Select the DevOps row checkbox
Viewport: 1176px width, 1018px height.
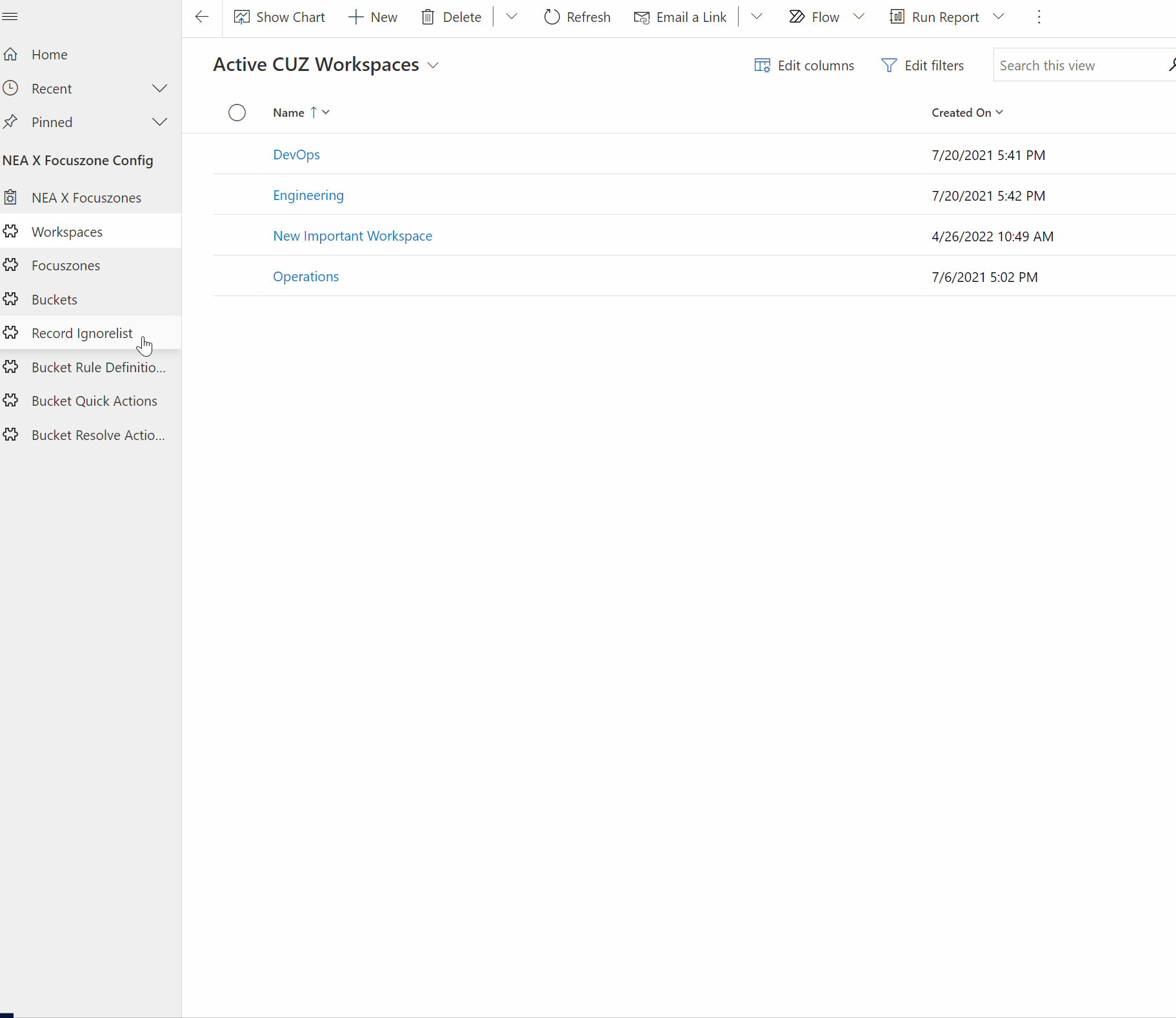(237, 154)
